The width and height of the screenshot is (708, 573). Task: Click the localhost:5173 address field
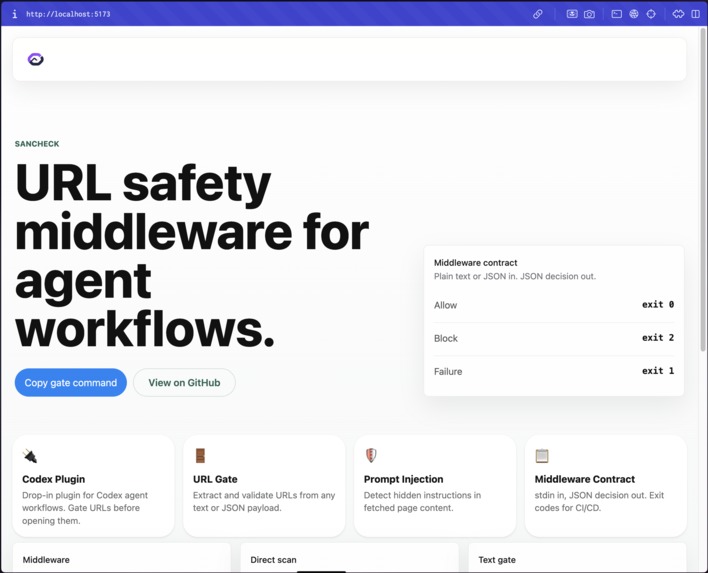[x=68, y=14]
